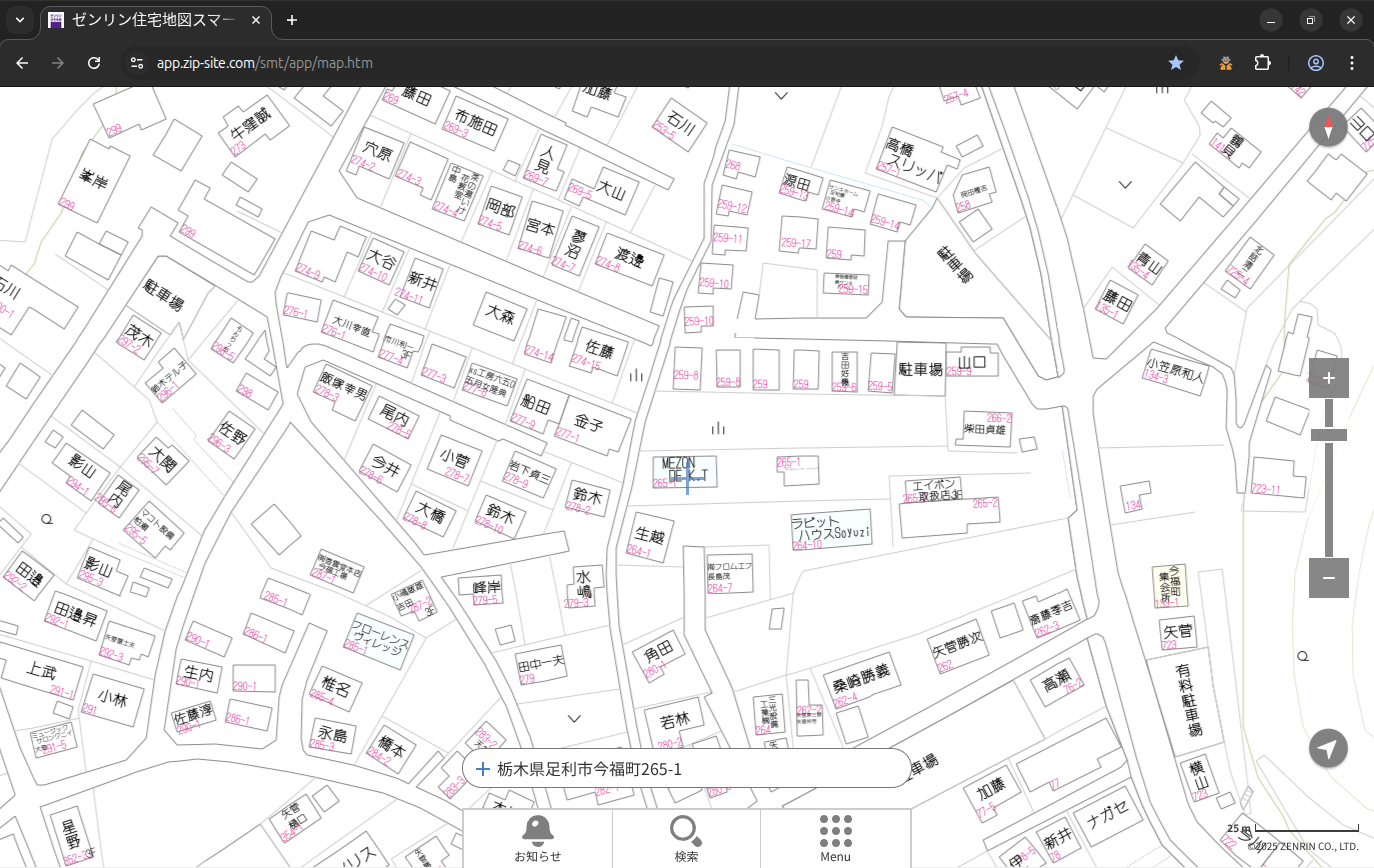The height and width of the screenshot is (868, 1374).
Task: Select the ラビットハウスSoYuzi building on map
Action: coord(830,528)
